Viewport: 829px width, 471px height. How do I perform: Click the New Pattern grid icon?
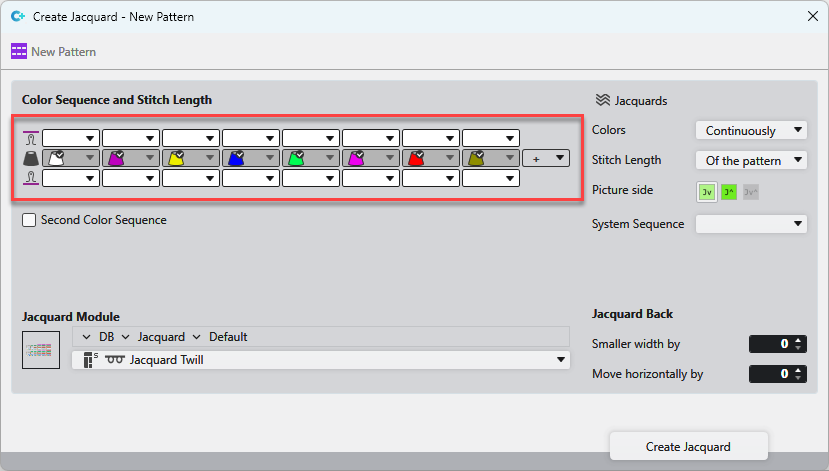pos(19,51)
